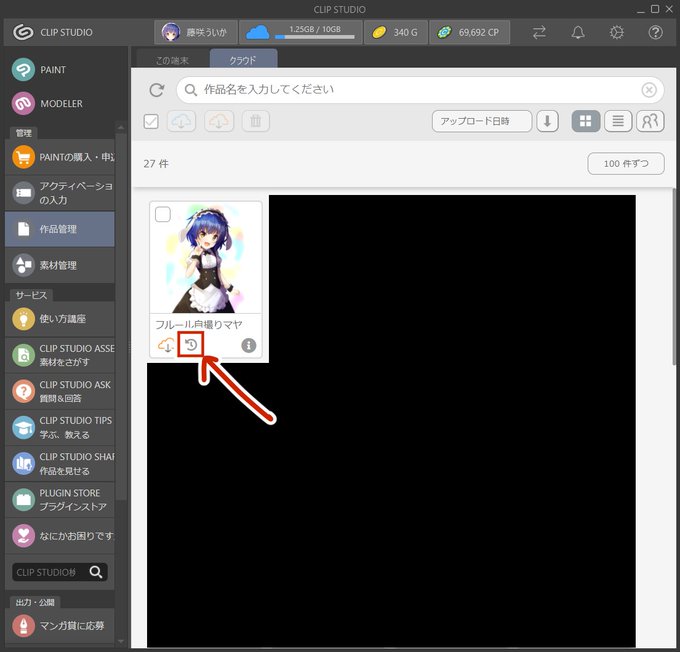
Task: Click the orange cloud download toolbar button
Action: pyautogui.click(x=219, y=121)
